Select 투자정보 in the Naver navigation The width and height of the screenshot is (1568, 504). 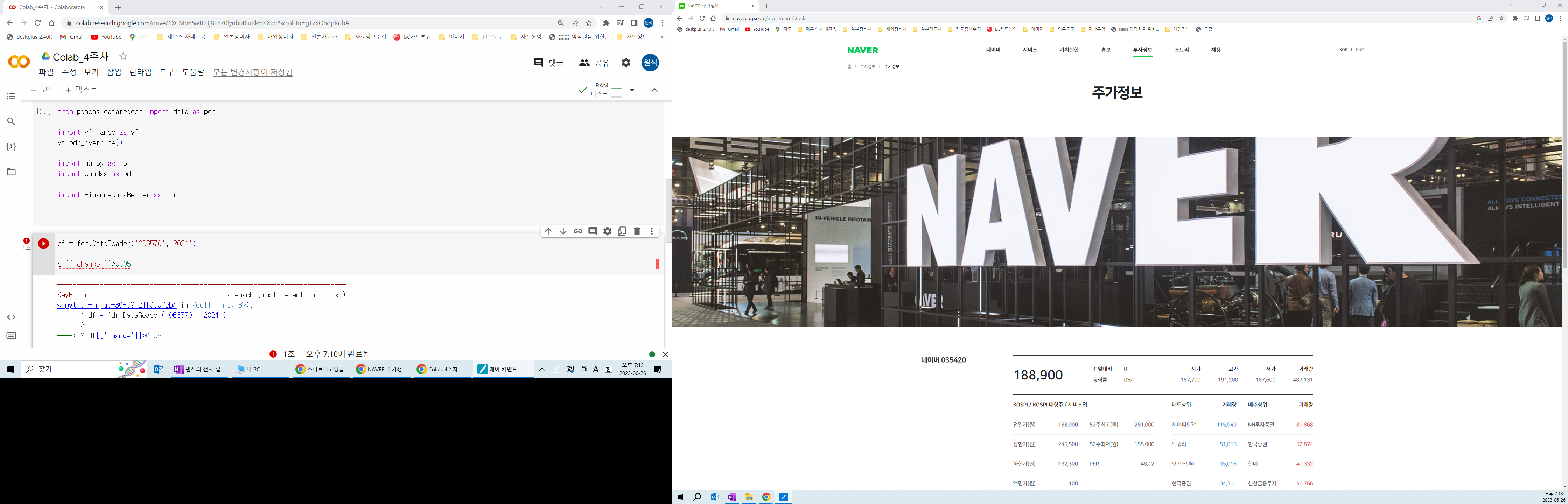click(x=1142, y=50)
